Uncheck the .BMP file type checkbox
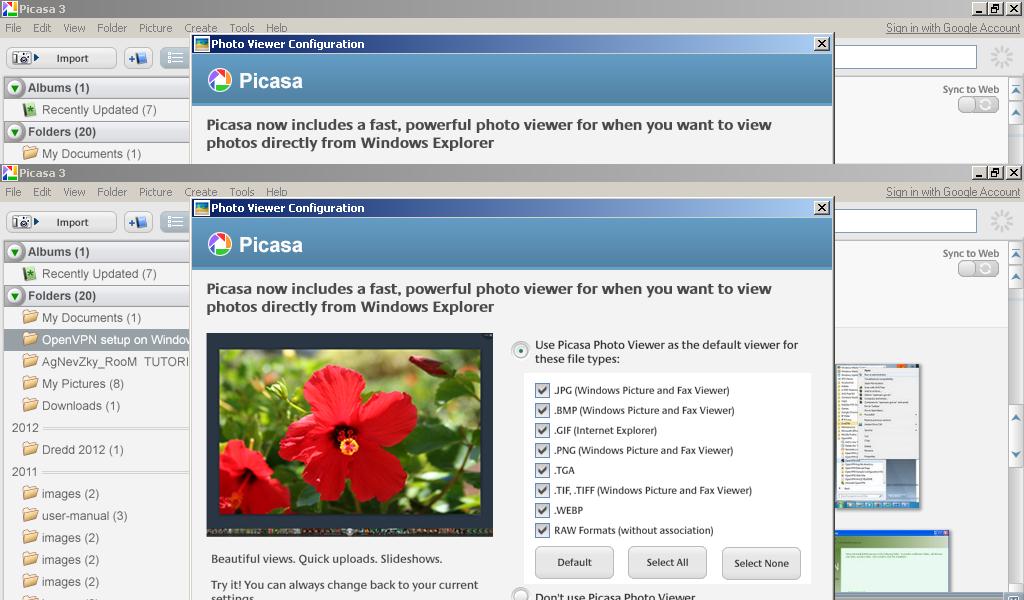This screenshot has height=600, width=1024. pos(542,410)
